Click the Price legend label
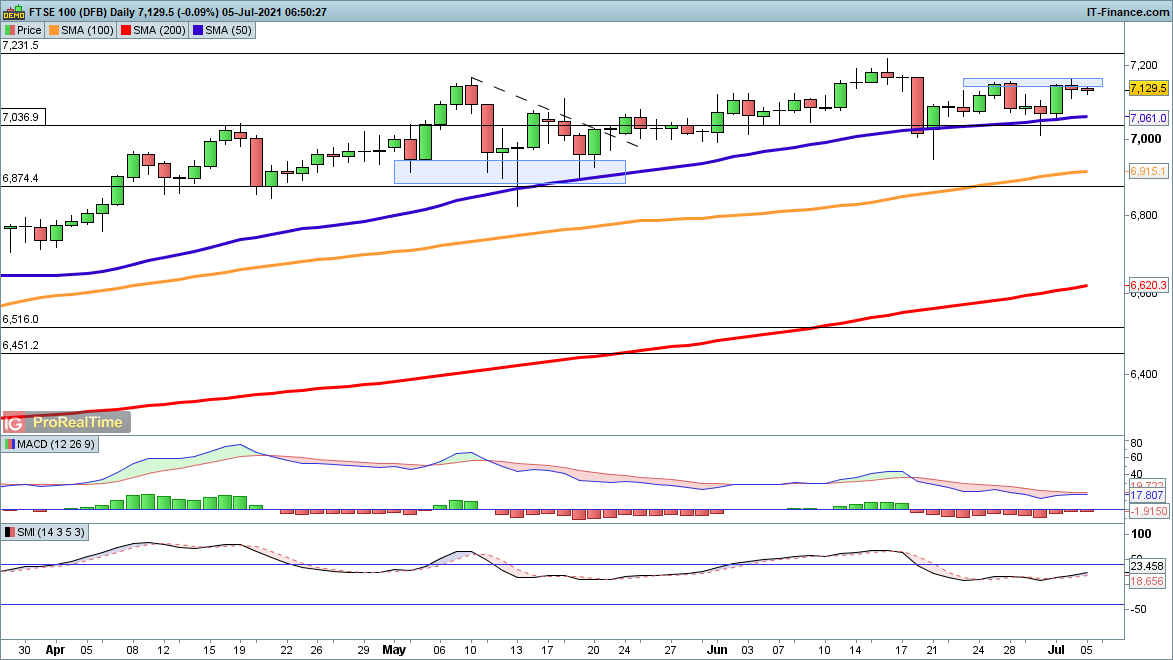The width and height of the screenshot is (1173, 660). [x=25, y=30]
